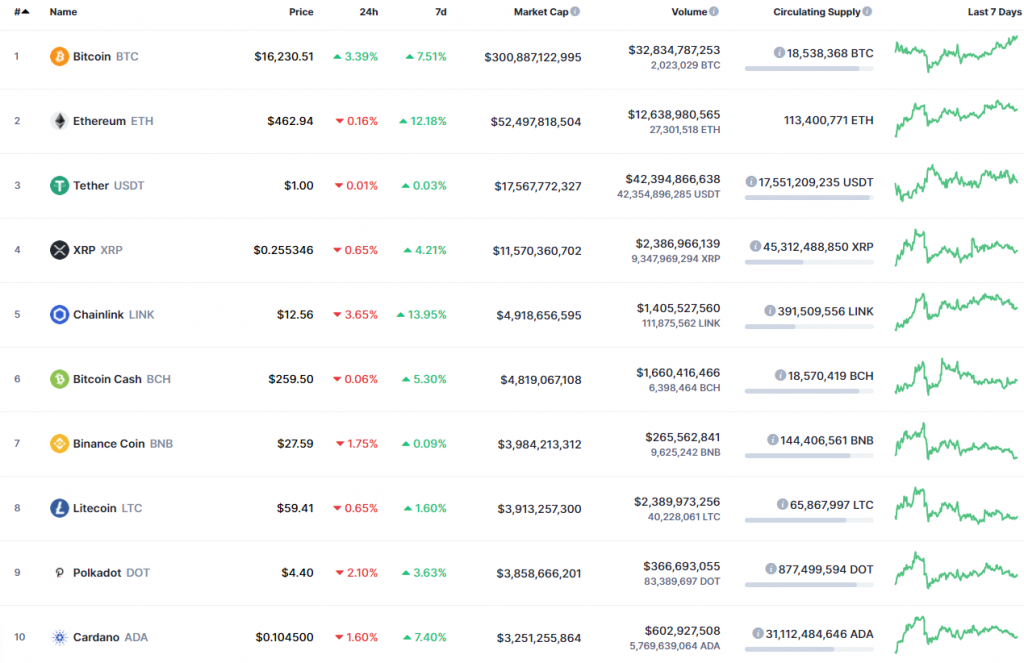1024x663 pixels.
Task: Open Ethereum last 7 days sparkline chart
Action: point(956,118)
